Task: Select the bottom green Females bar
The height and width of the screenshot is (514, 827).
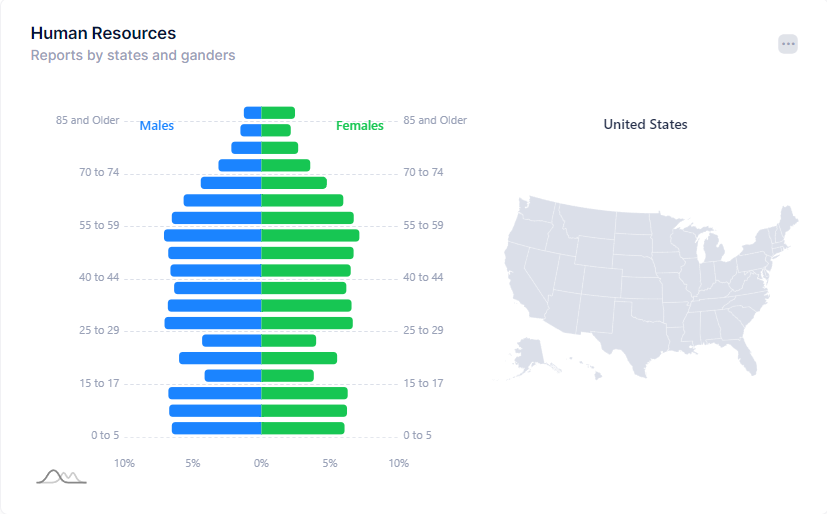Action: click(x=303, y=428)
